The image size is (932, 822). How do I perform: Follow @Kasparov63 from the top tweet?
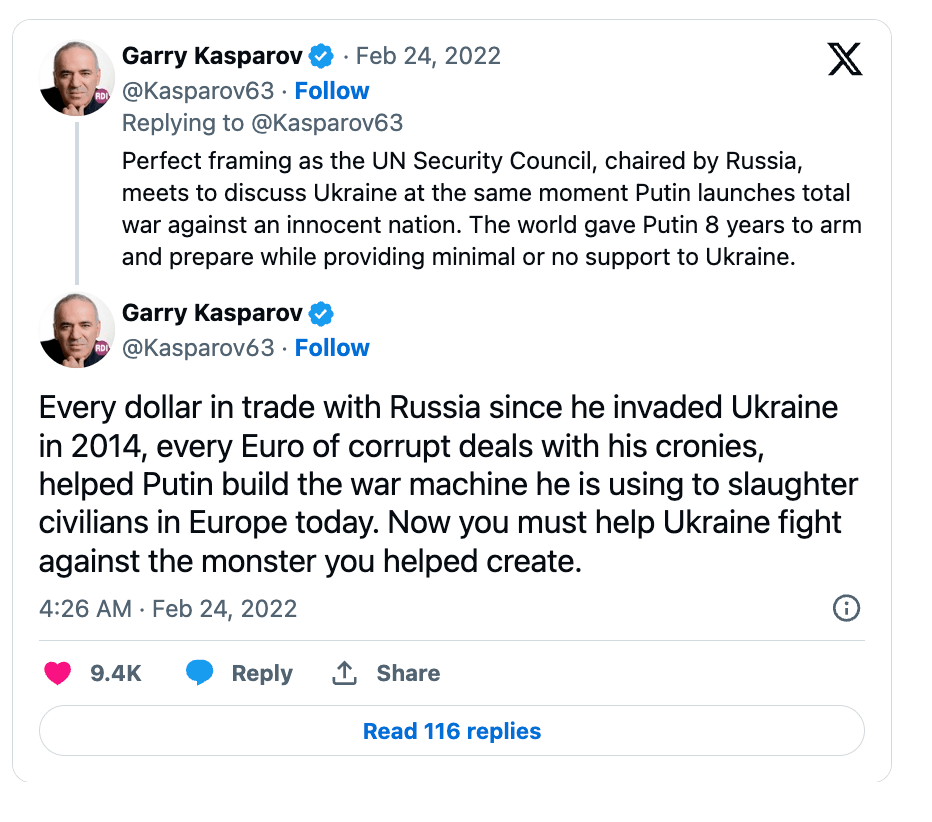point(332,91)
